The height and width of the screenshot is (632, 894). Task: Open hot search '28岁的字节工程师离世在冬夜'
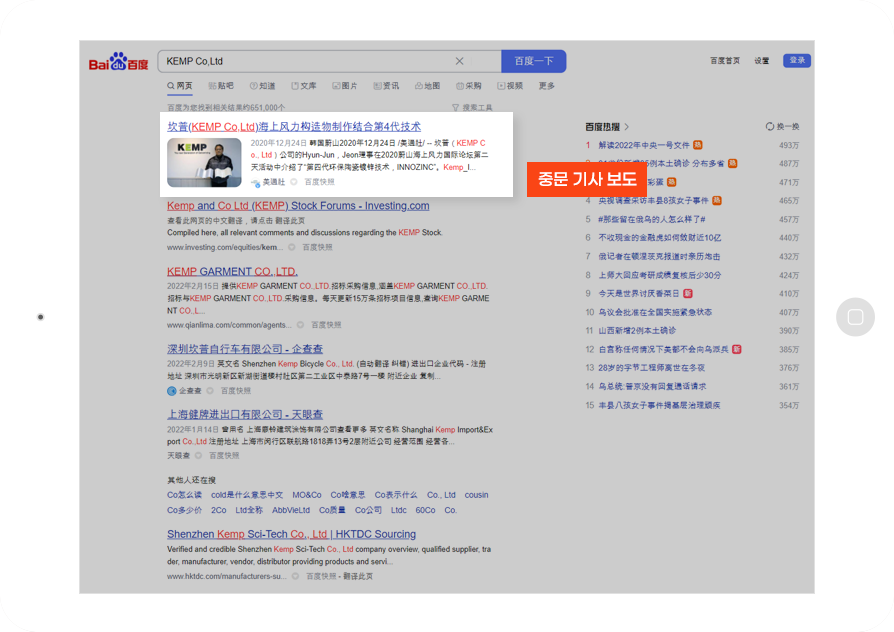651,368
